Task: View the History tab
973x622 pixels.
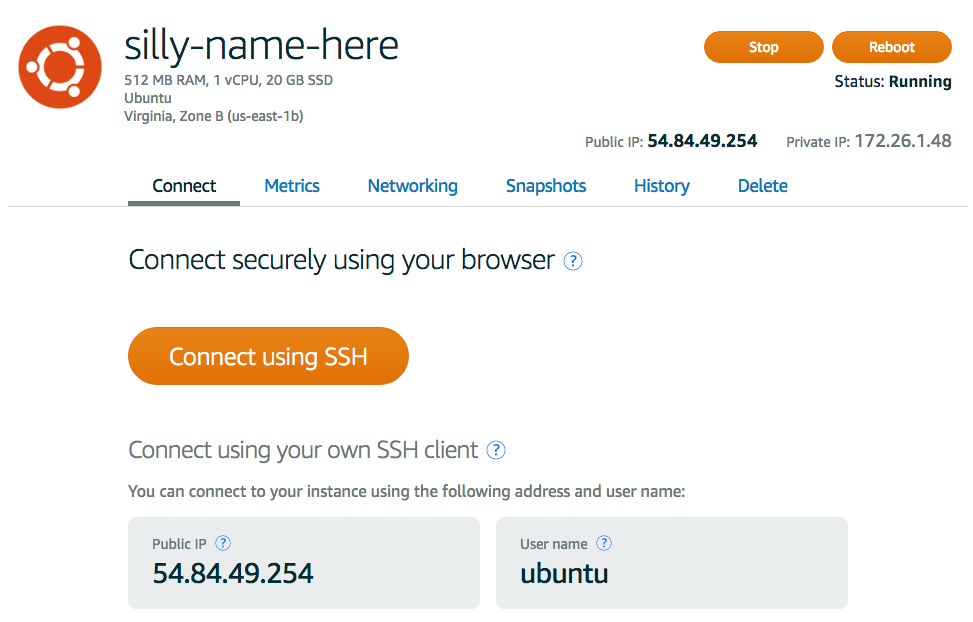Action: 661,186
